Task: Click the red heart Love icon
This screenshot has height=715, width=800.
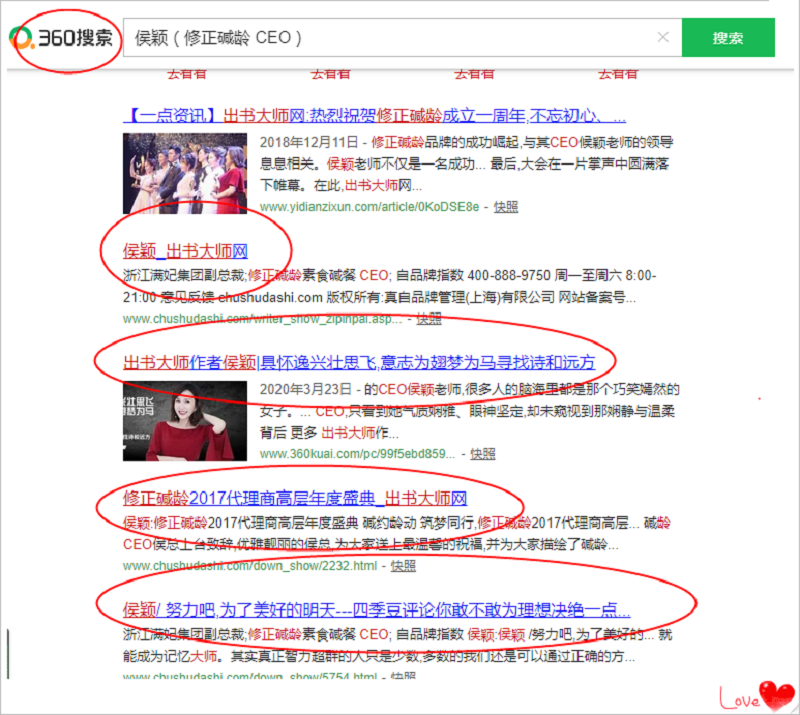Action: (776, 693)
